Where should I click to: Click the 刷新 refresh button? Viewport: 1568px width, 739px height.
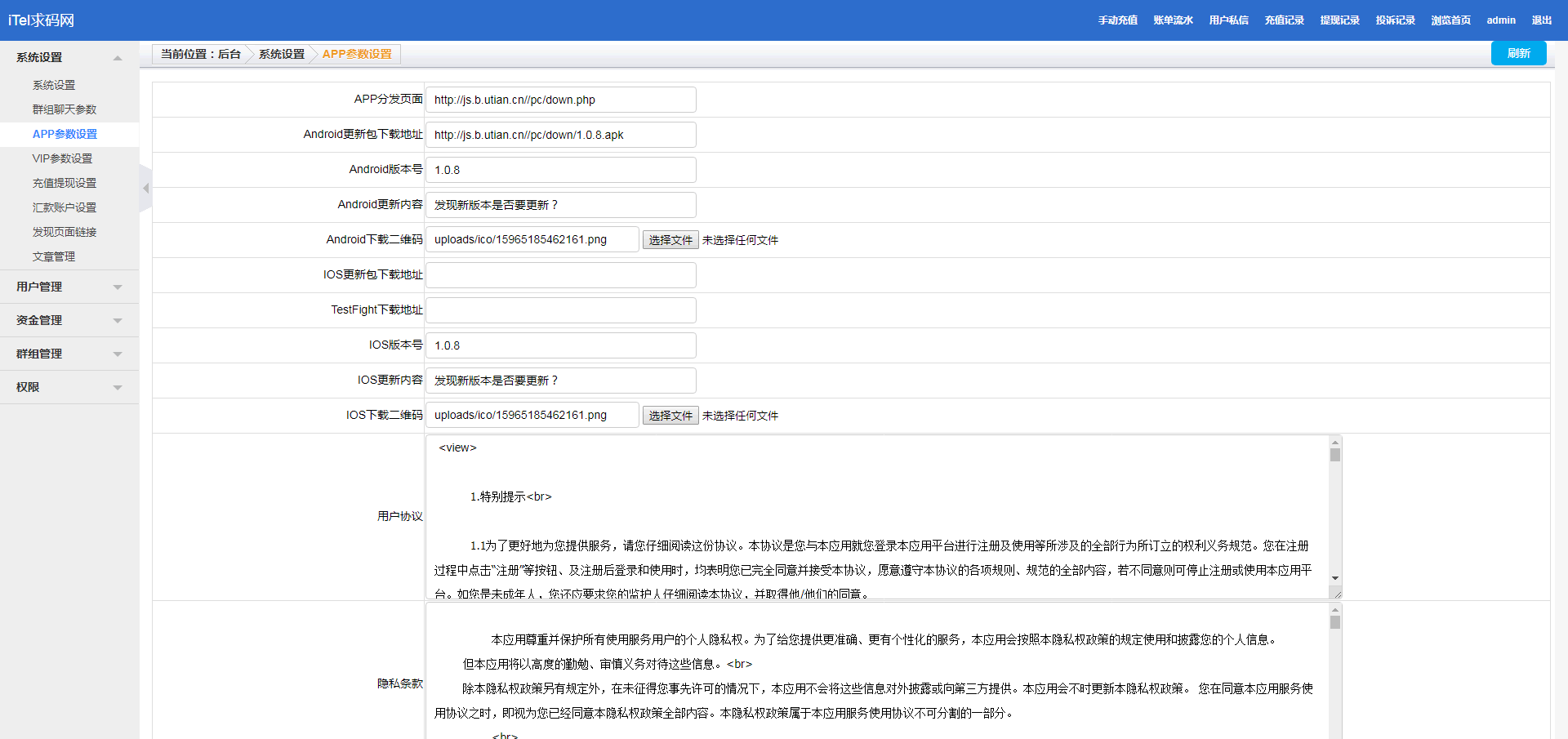point(1518,53)
